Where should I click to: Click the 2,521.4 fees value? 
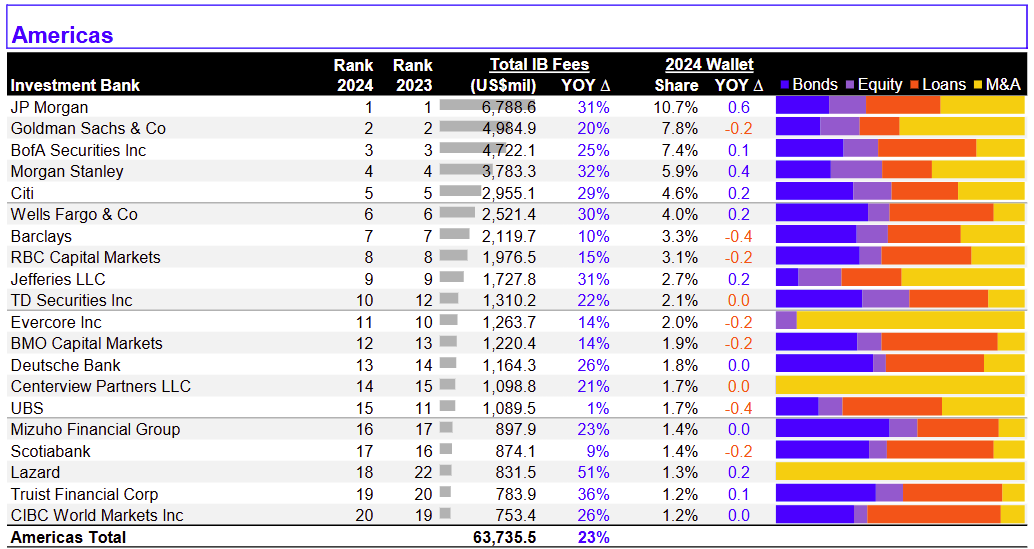[507, 215]
